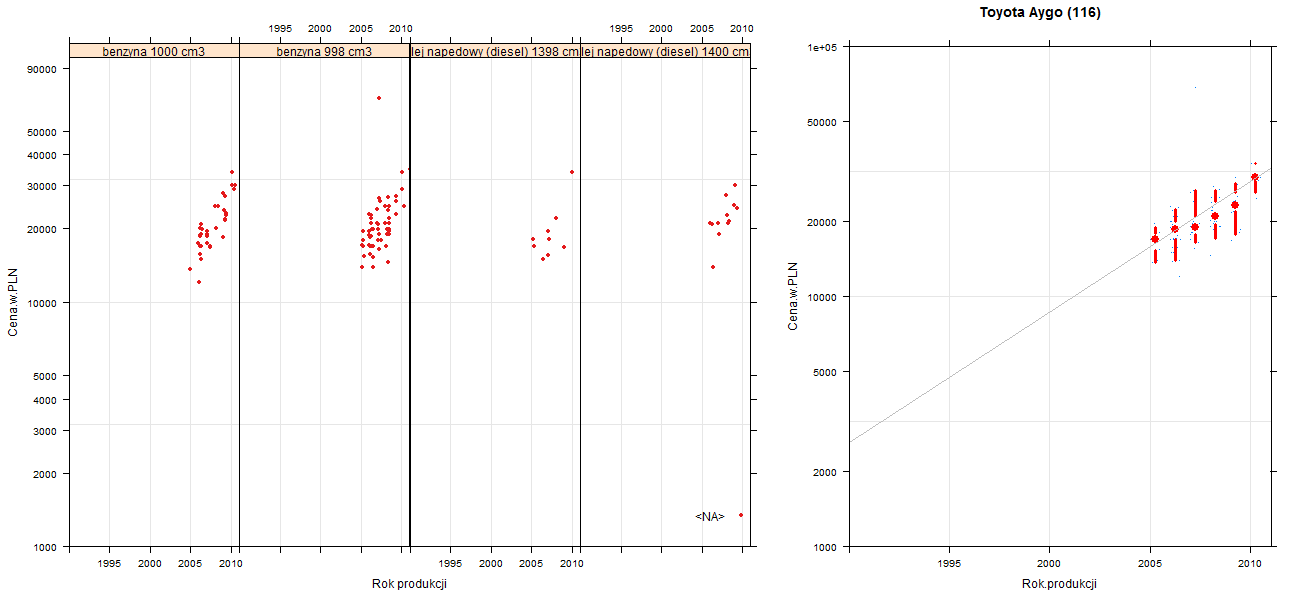This screenshot has width=1300, height=600.
Task: Click the 1995 label above the benzyna 998 cm3 panel
Action: point(280,28)
